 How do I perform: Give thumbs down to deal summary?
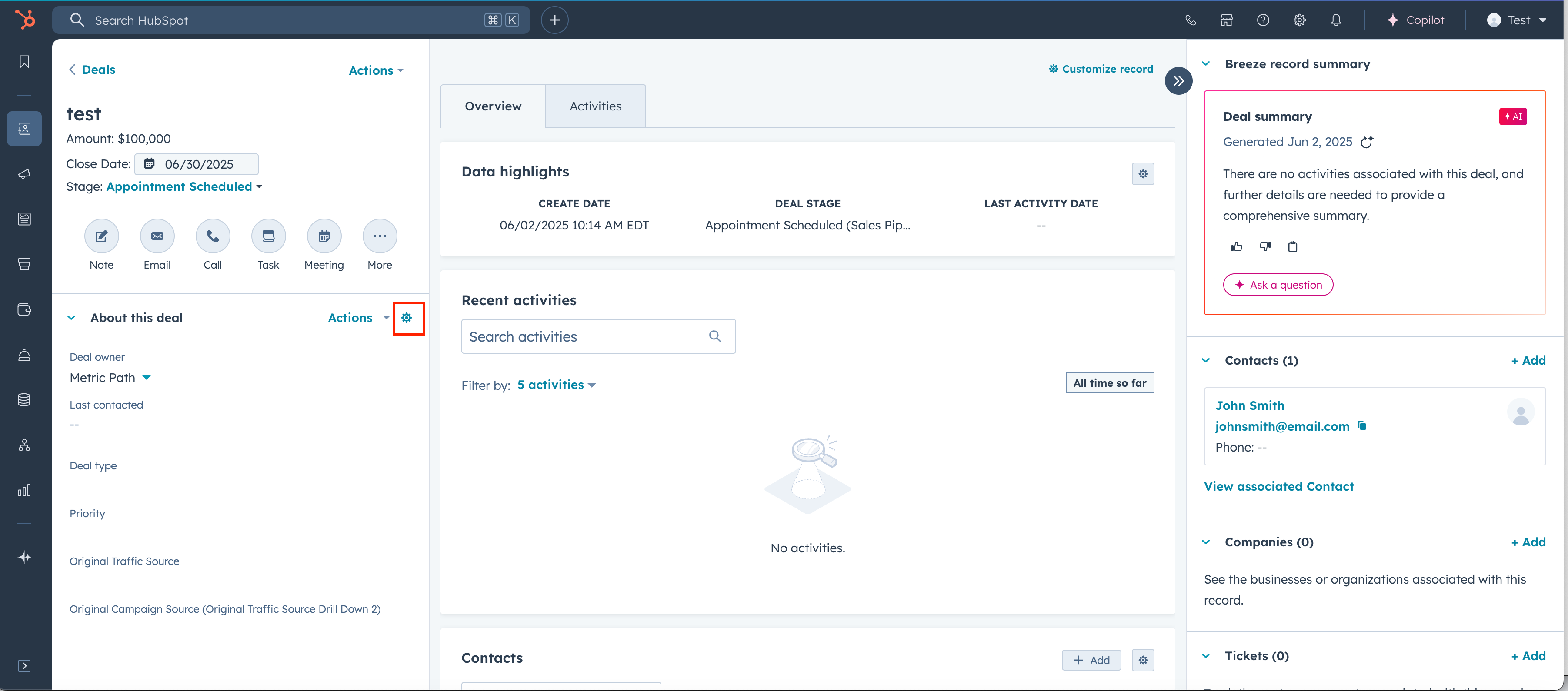coord(1265,246)
